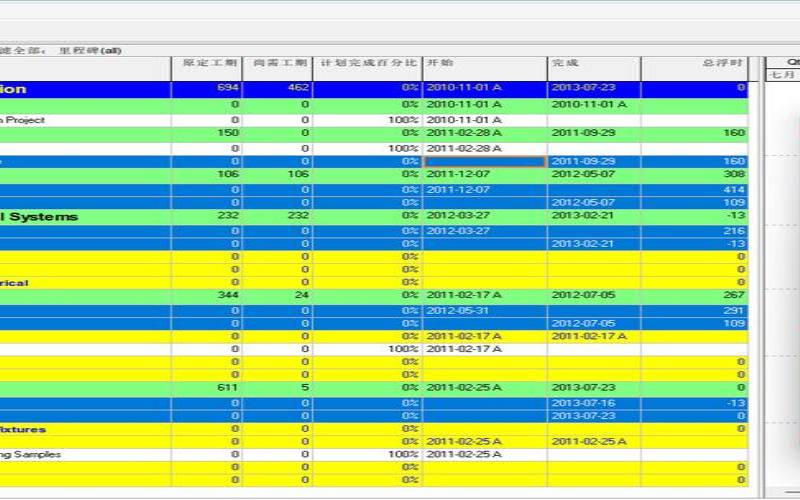The image size is (800, 500).
Task: Sort by the 尚需工期 column header
Action: tap(276, 63)
